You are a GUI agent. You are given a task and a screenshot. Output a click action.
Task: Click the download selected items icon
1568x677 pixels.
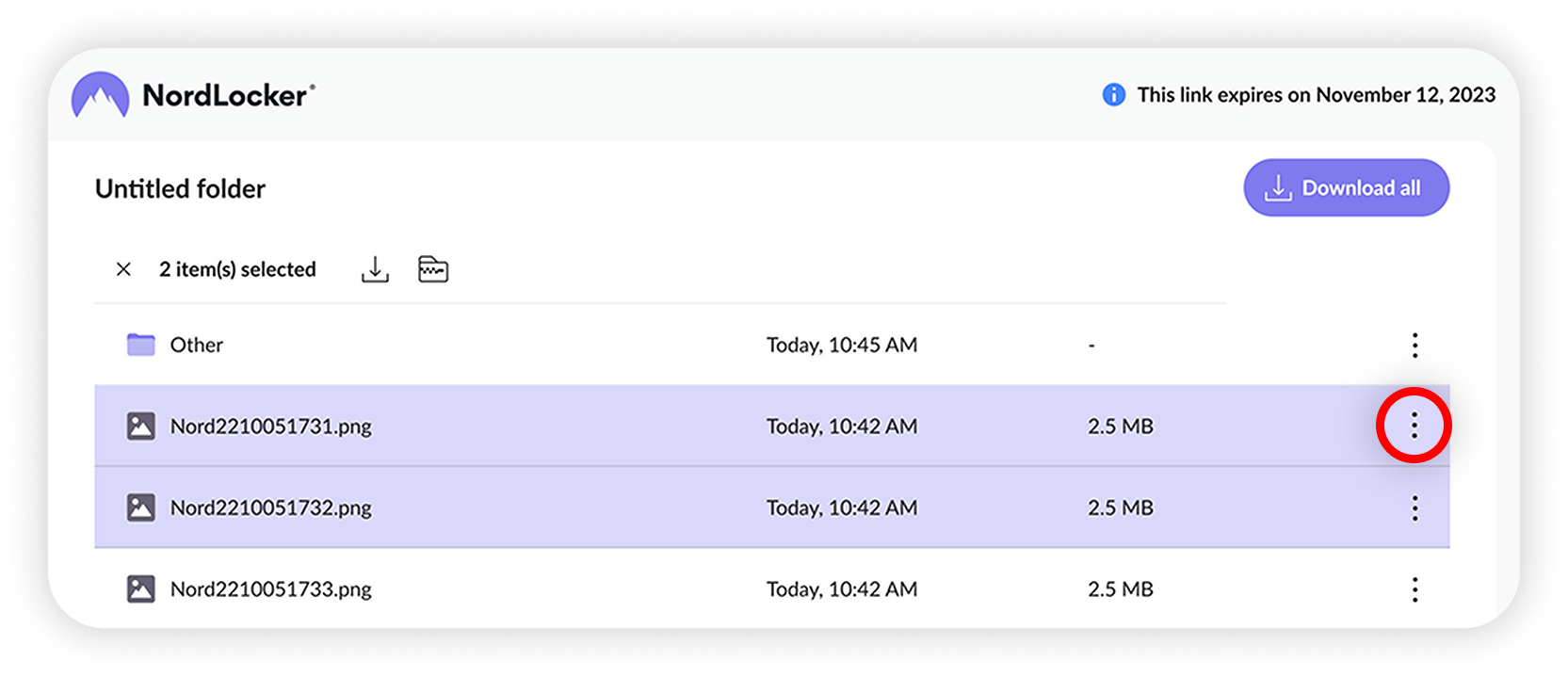pos(375,268)
